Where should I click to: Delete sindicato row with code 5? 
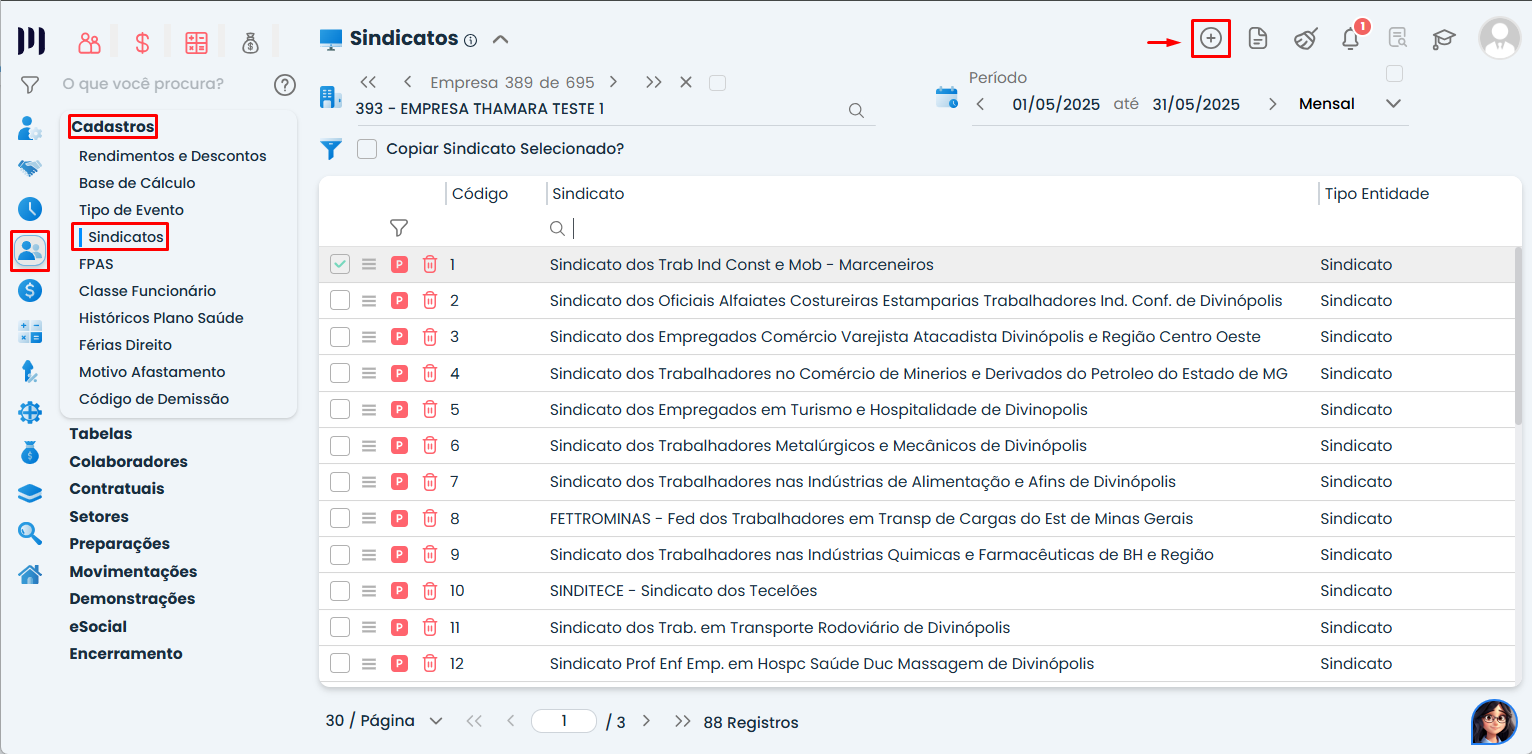tap(430, 410)
